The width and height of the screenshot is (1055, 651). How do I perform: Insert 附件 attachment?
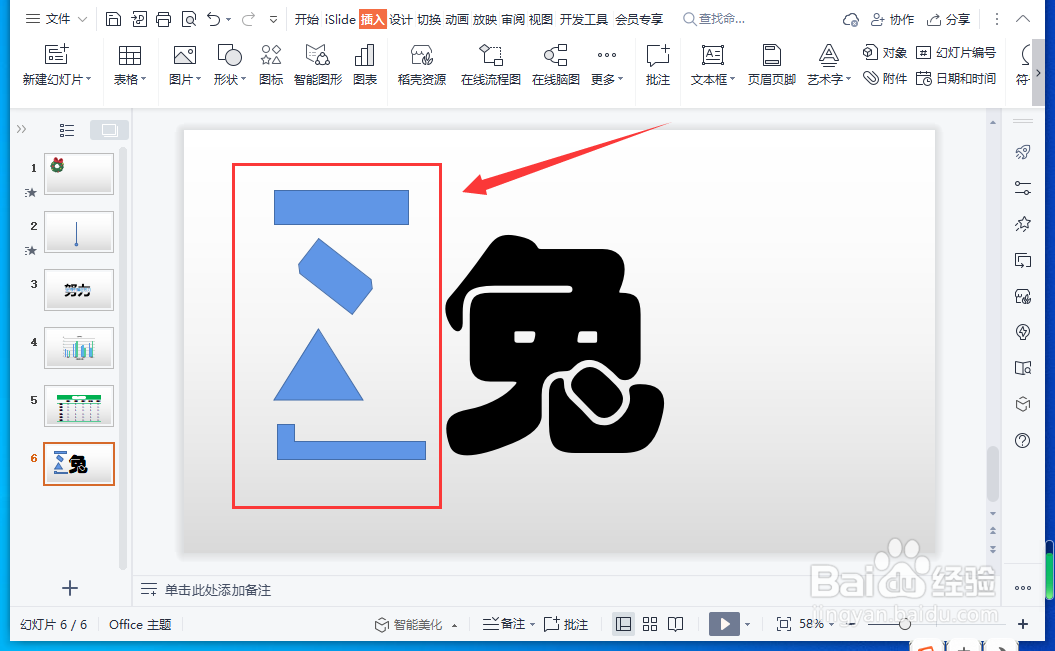885,79
